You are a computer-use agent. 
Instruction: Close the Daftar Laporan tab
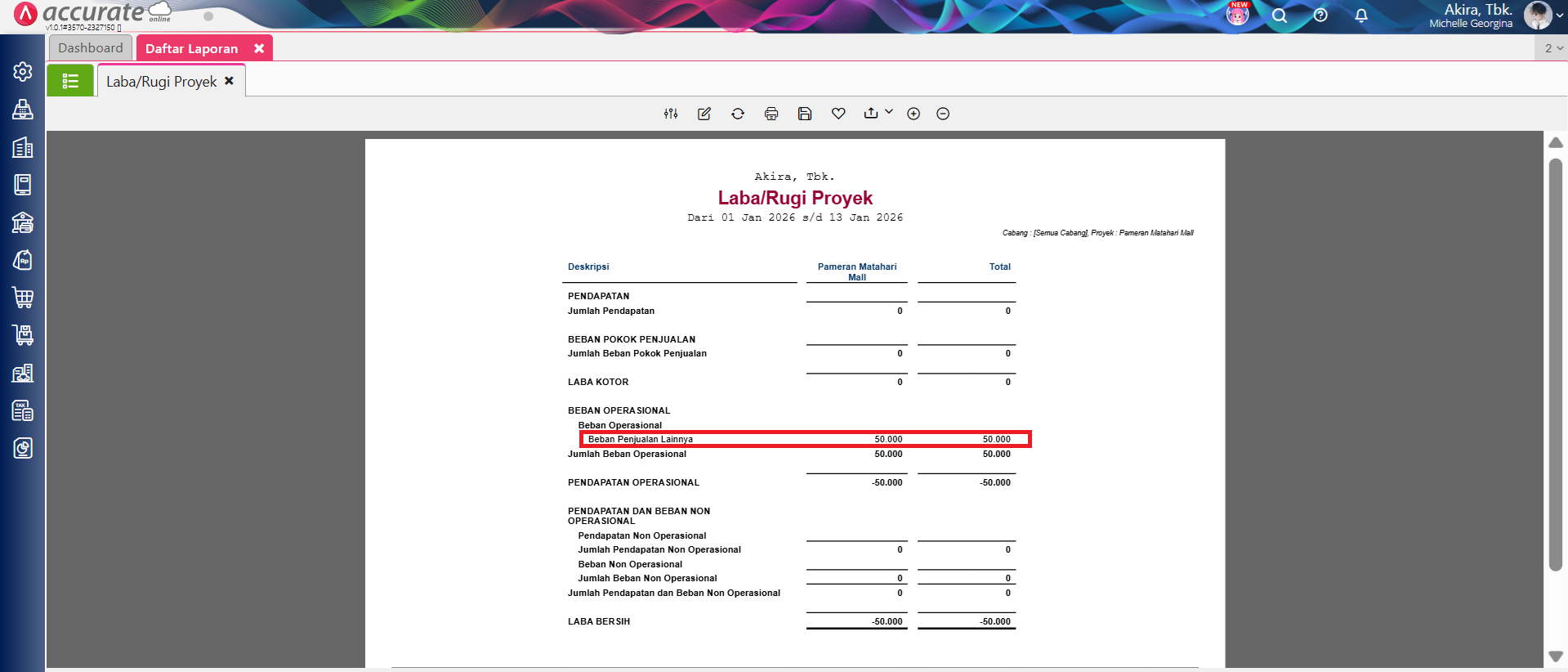[x=259, y=48]
